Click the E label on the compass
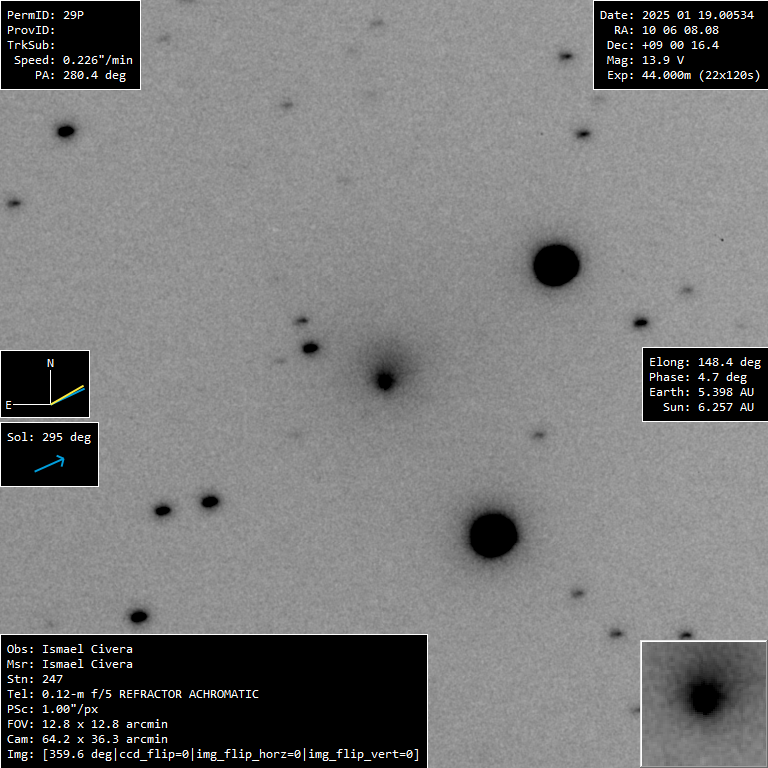Image resolution: width=768 pixels, height=768 pixels. 8,405
